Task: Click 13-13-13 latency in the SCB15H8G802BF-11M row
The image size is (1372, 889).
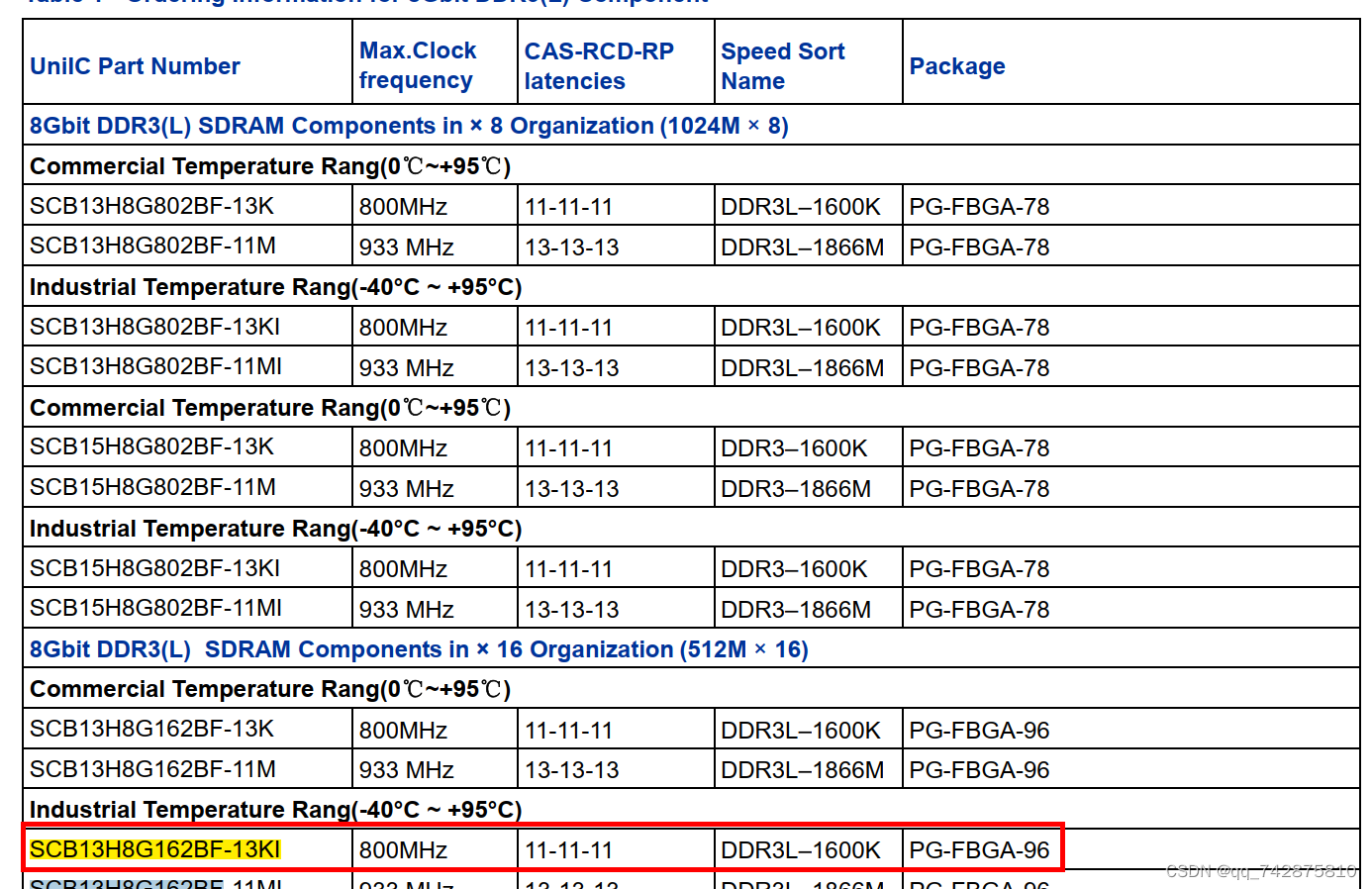Action: coord(571,489)
